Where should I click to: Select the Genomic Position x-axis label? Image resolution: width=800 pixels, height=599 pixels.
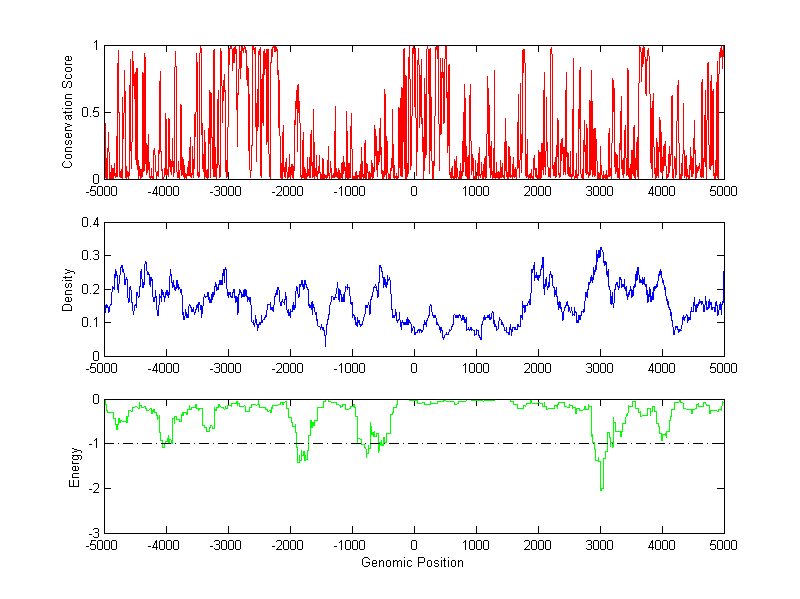[x=413, y=562]
